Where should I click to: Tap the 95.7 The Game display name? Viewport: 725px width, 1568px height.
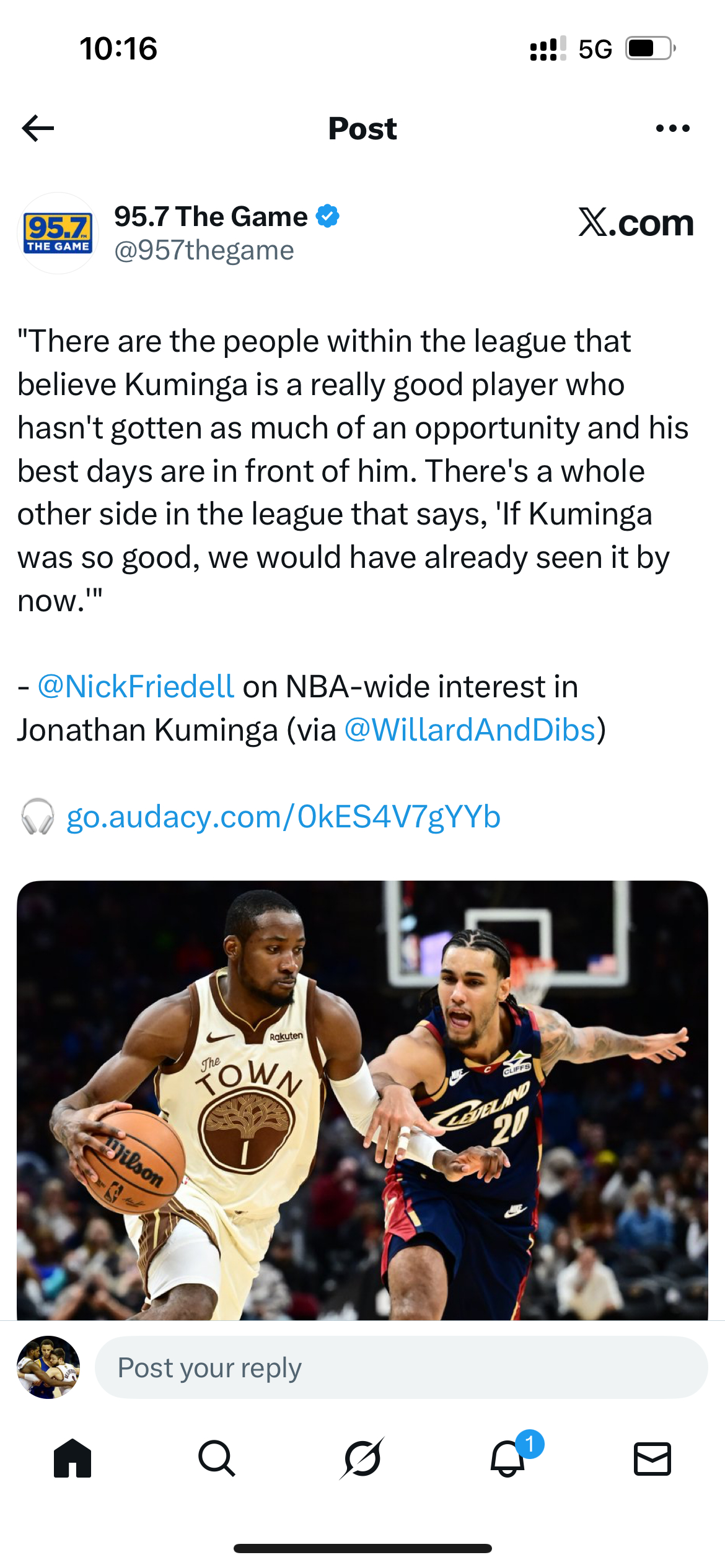click(211, 217)
